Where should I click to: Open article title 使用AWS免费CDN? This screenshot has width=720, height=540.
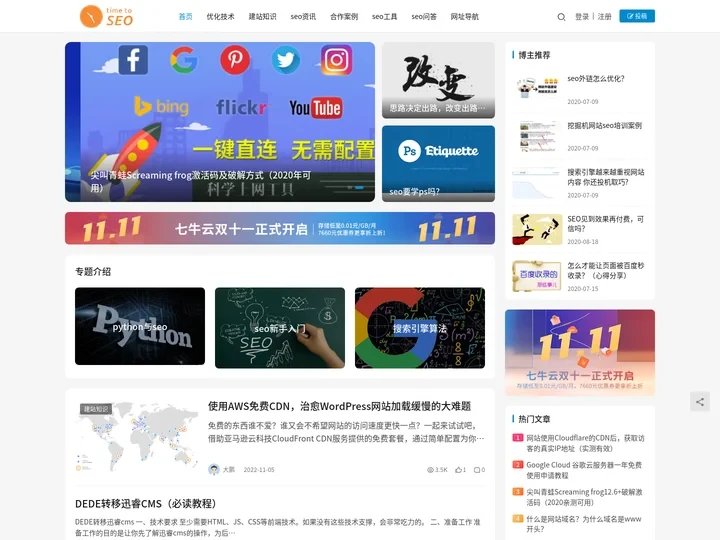(x=339, y=406)
